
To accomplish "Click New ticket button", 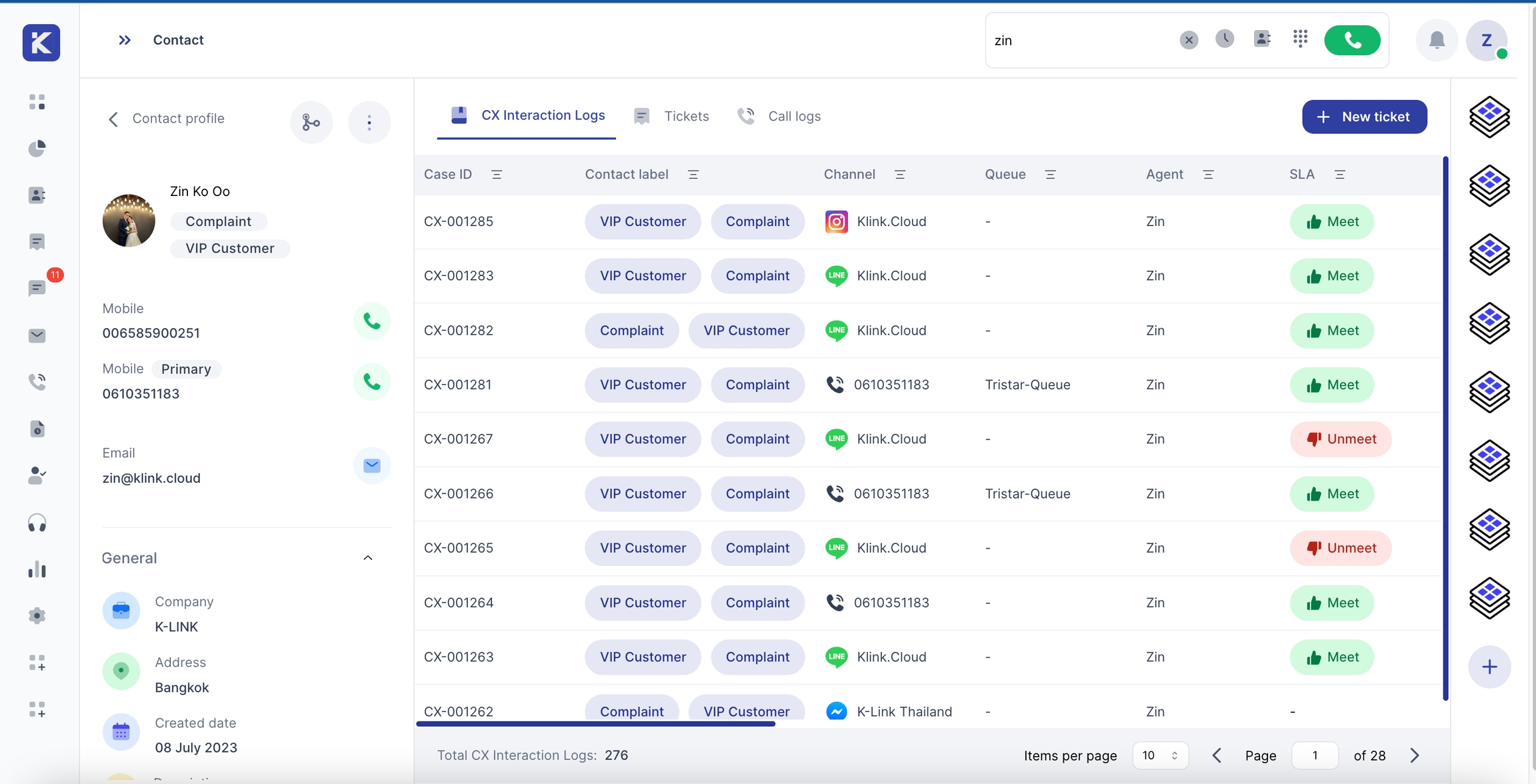I will (x=1364, y=117).
